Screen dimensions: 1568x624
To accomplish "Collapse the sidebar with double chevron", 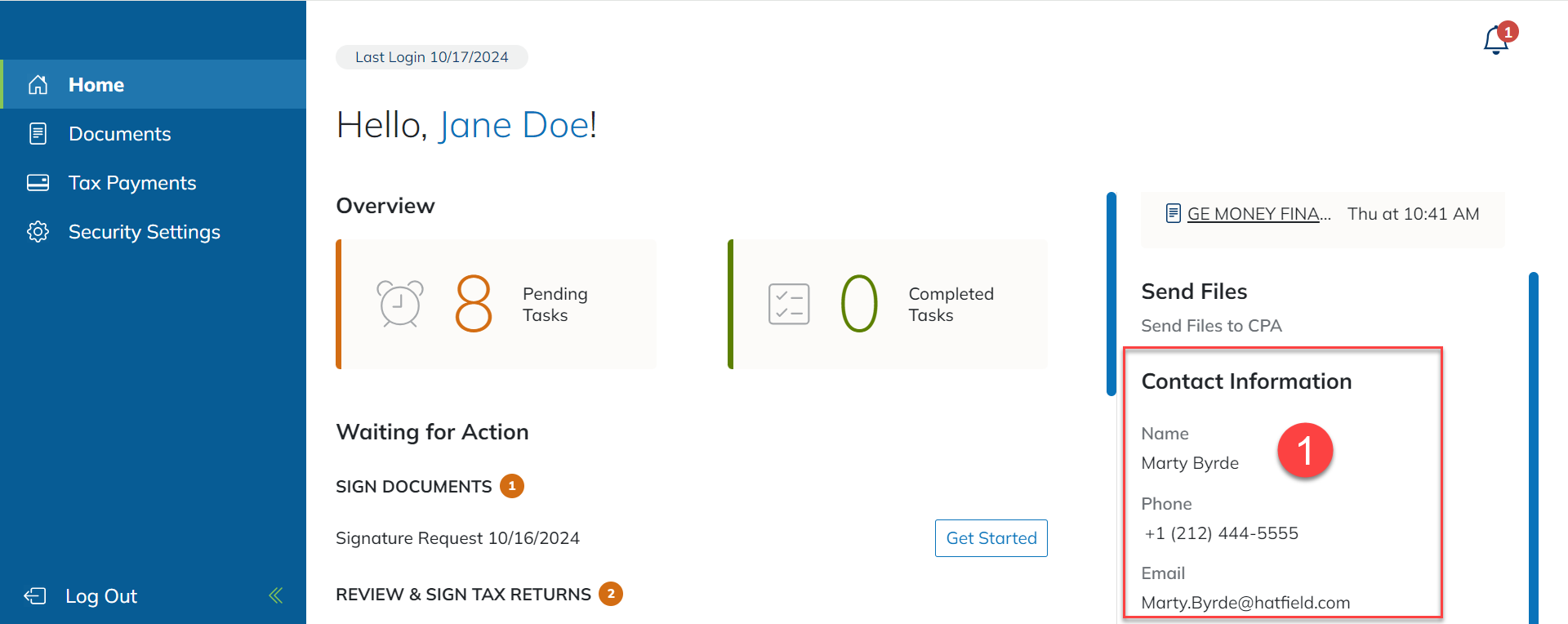I will click(x=276, y=595).
